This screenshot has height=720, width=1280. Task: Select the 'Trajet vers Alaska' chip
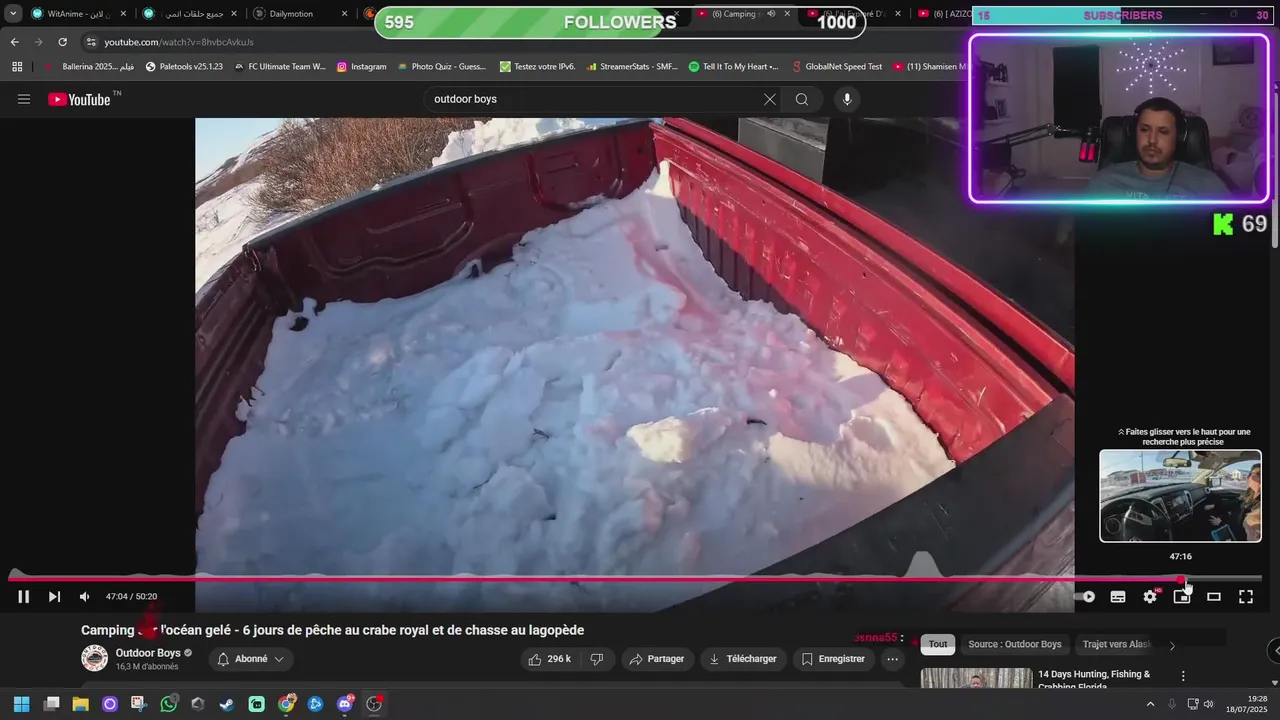tap(1117, 644)
